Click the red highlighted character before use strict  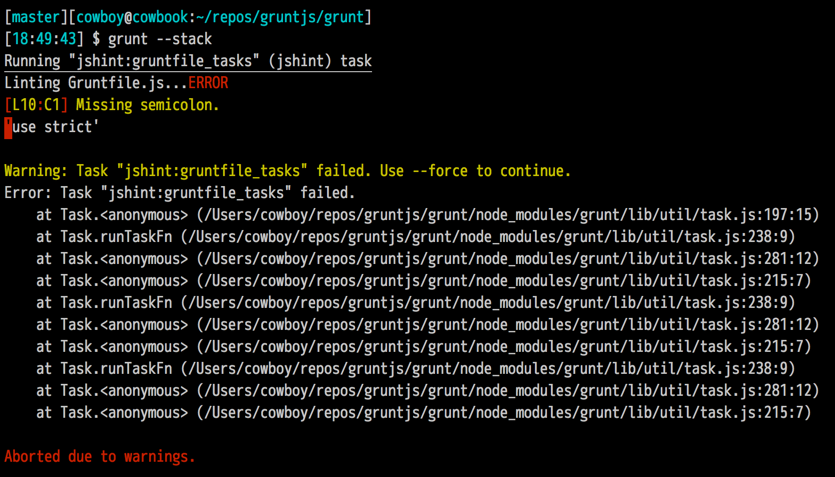pos(8,127)
